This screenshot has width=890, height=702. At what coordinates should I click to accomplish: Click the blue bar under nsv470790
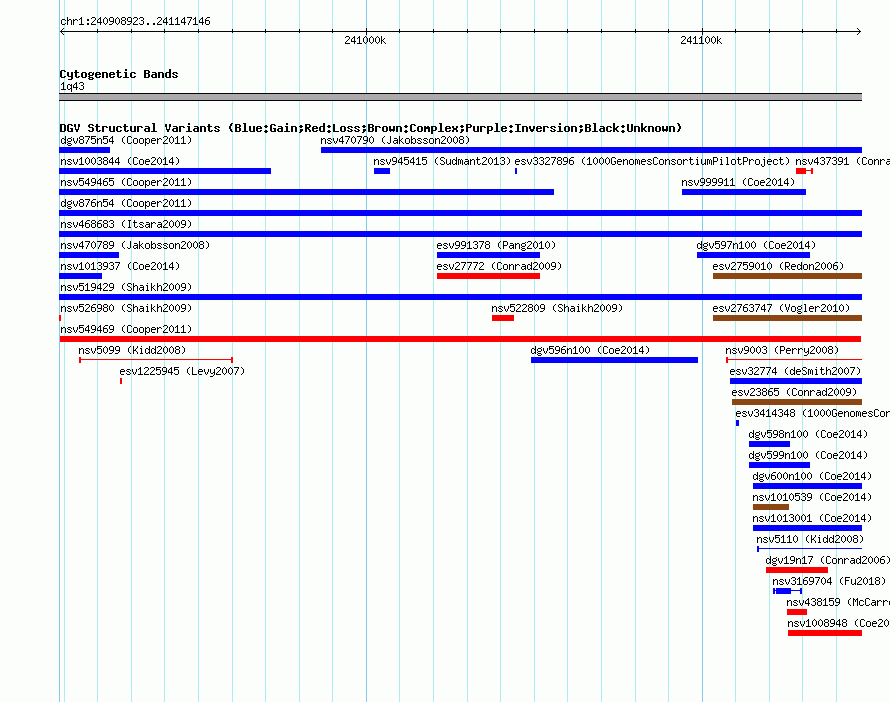(591, 150)
